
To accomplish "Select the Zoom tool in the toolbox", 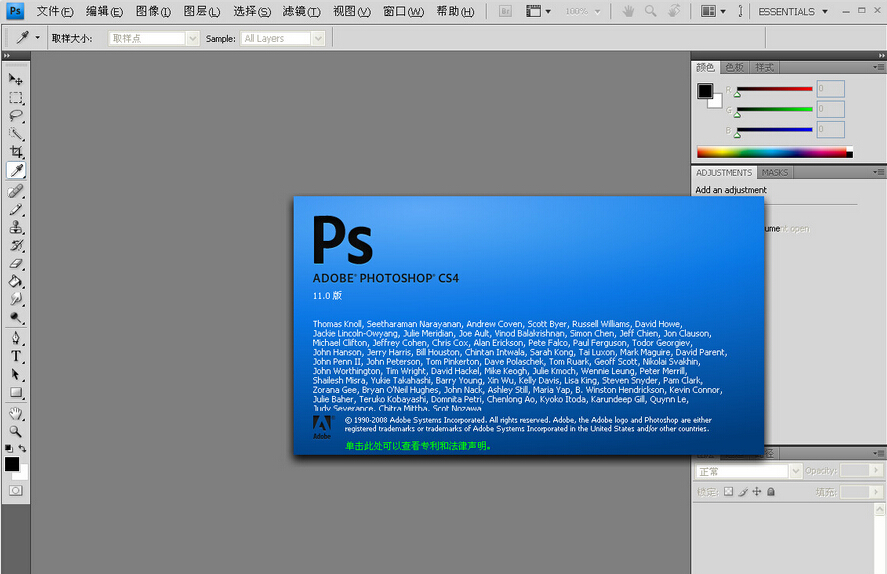I will pyautogui.click(x=16, y=431).
